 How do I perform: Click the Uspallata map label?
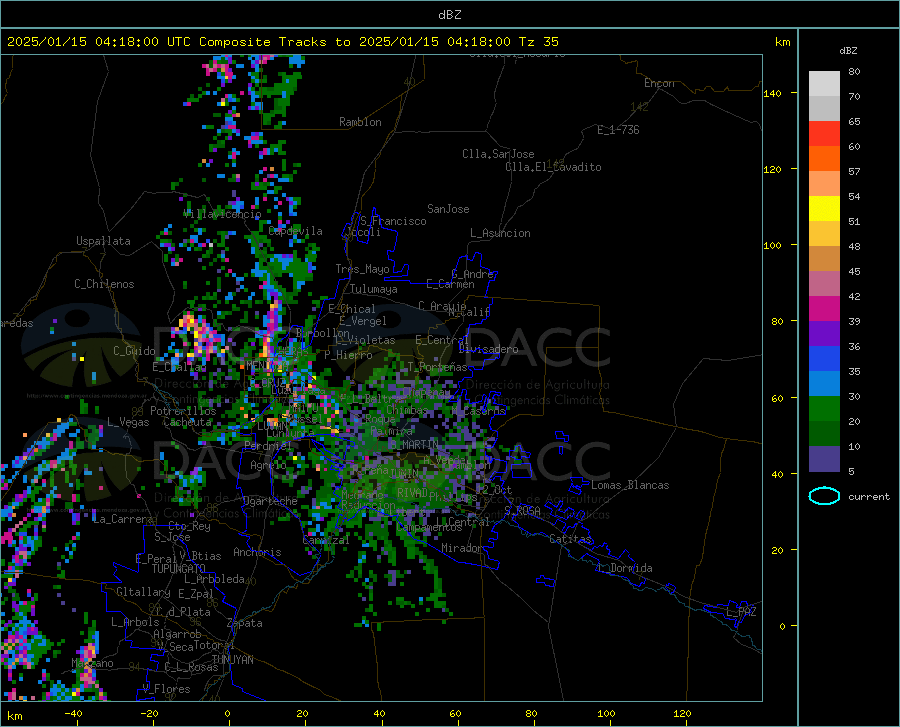(103, 241)
